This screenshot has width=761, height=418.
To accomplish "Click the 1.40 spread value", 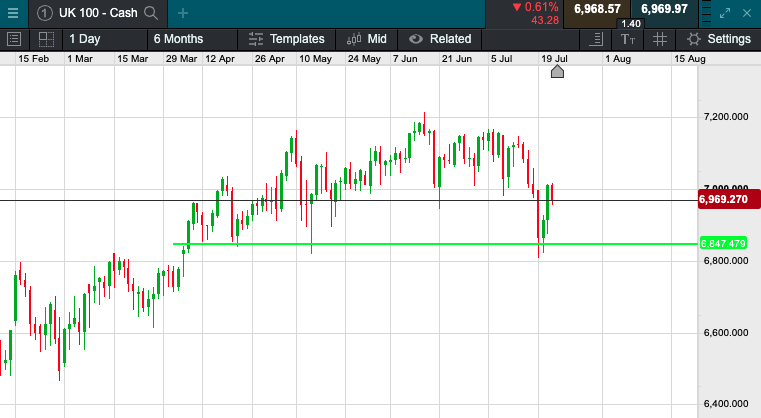I will 630,24.
